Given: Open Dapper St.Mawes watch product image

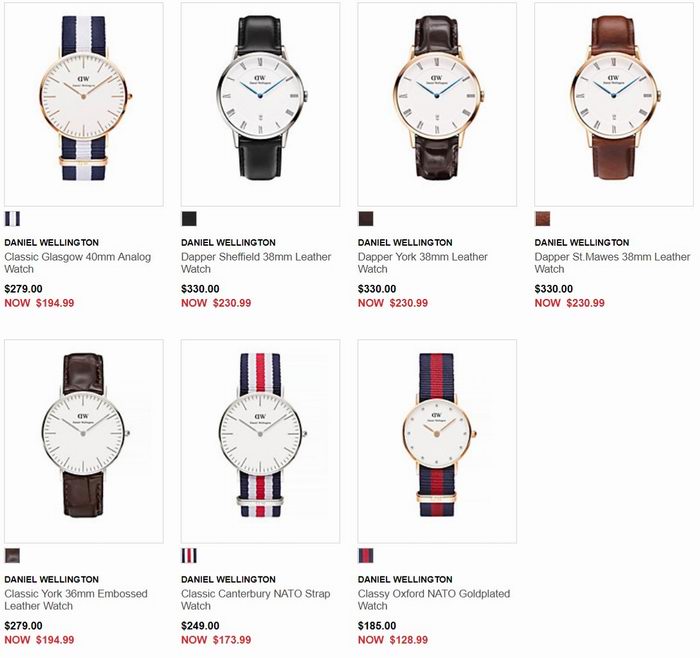Looking at the screenshot, I should [x=614, y=104].
